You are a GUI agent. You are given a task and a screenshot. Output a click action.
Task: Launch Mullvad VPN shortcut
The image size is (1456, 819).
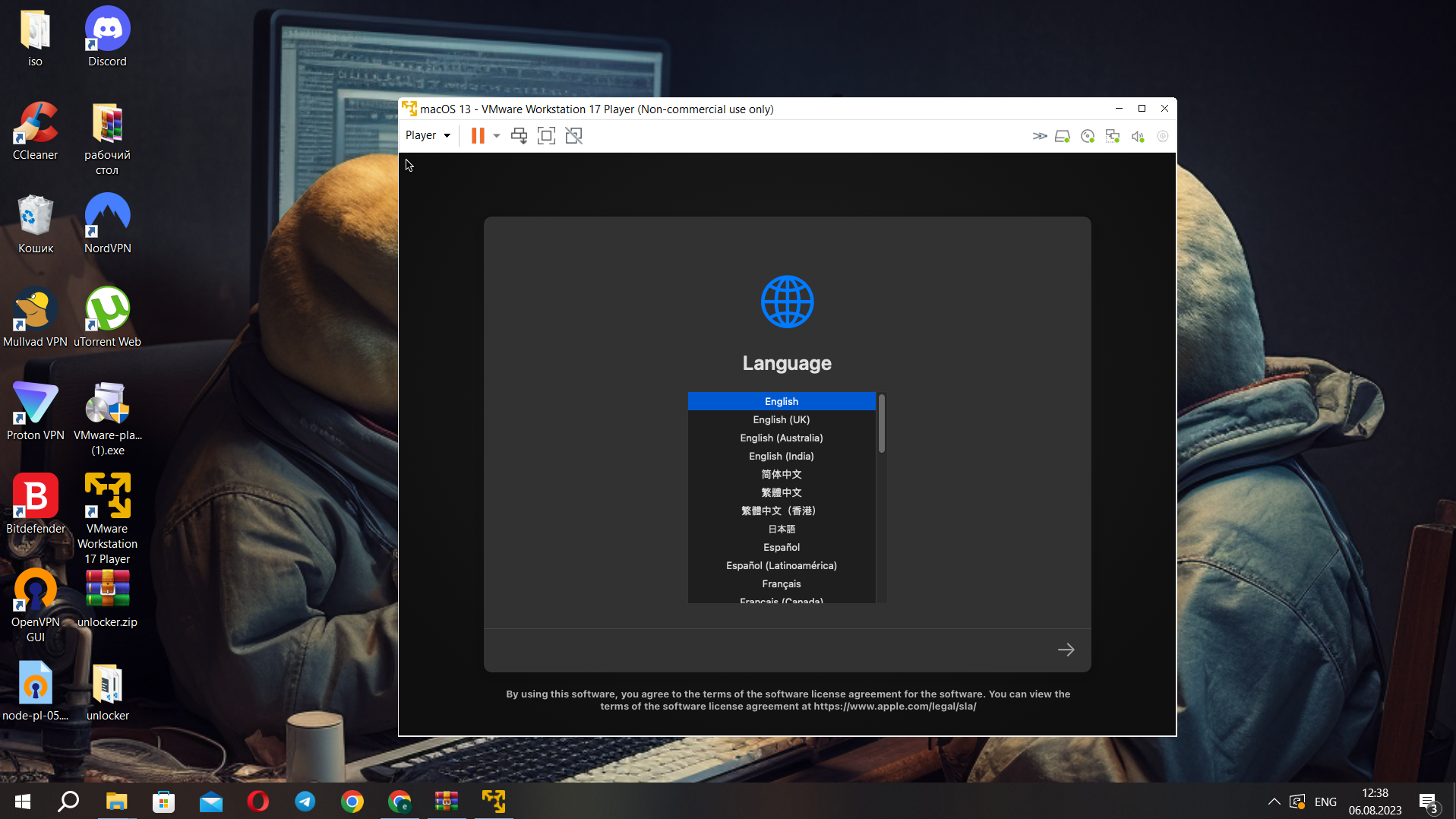pyautogui.click(x=35, y=318)
